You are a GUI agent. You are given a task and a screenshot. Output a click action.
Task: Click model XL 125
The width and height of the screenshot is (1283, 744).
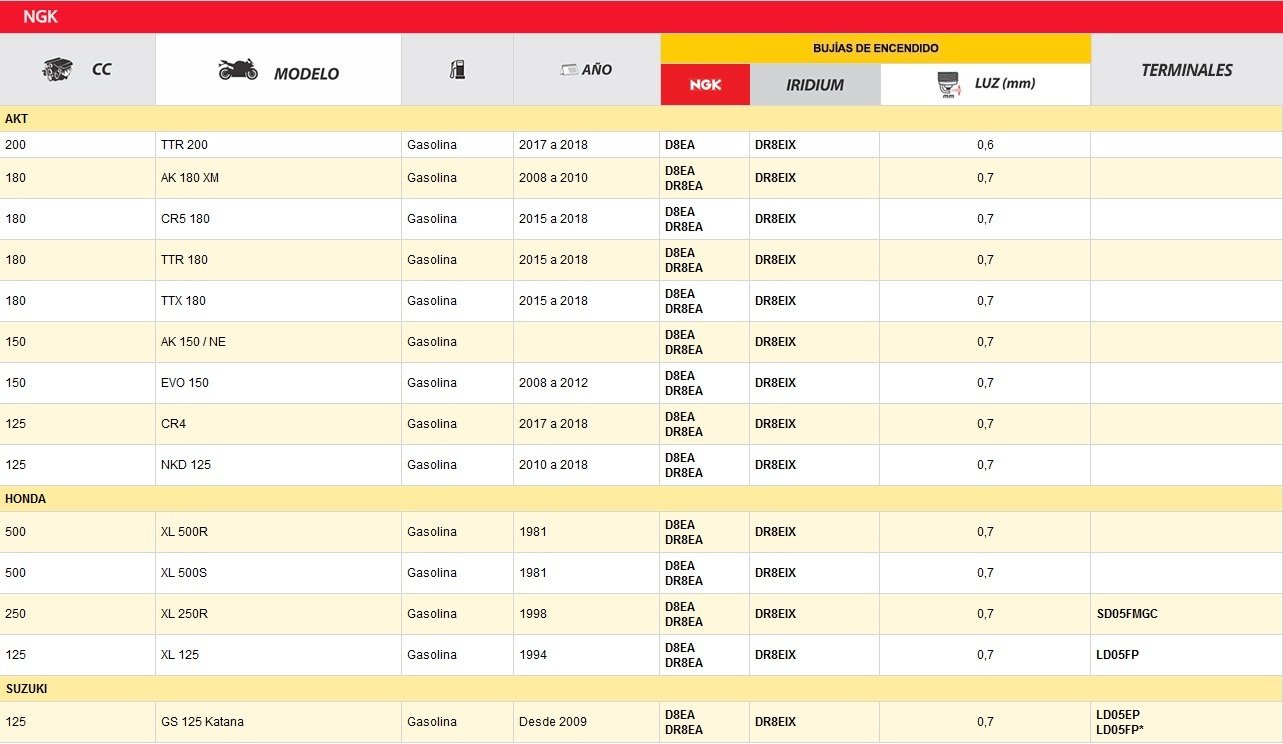pos(180,655)
